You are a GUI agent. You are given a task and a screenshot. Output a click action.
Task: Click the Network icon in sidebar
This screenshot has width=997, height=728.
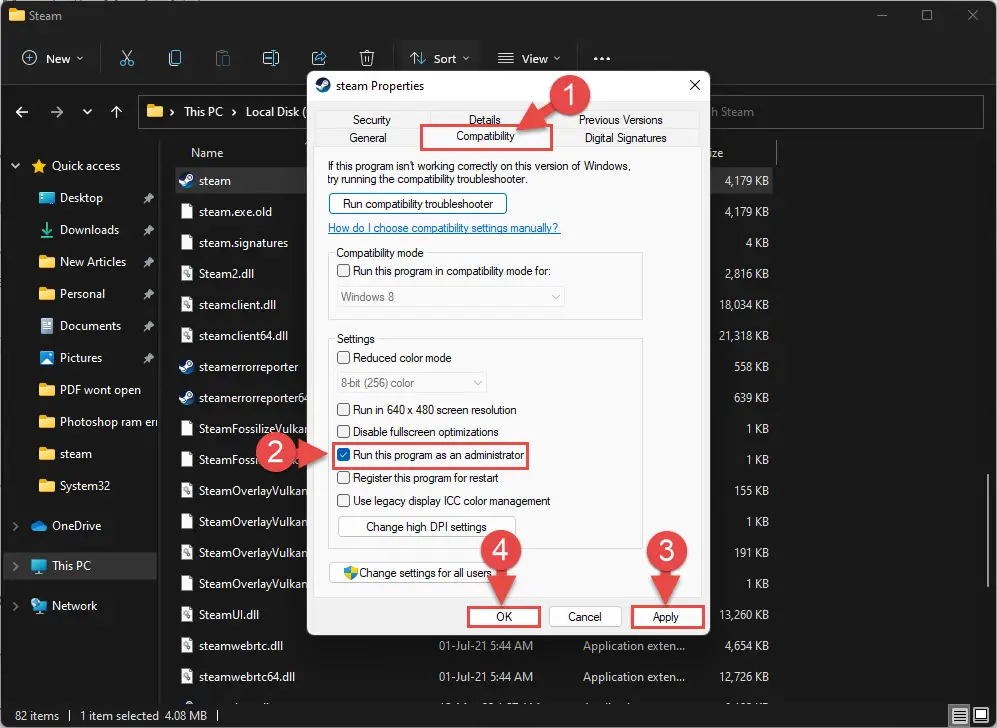point(39,606)
